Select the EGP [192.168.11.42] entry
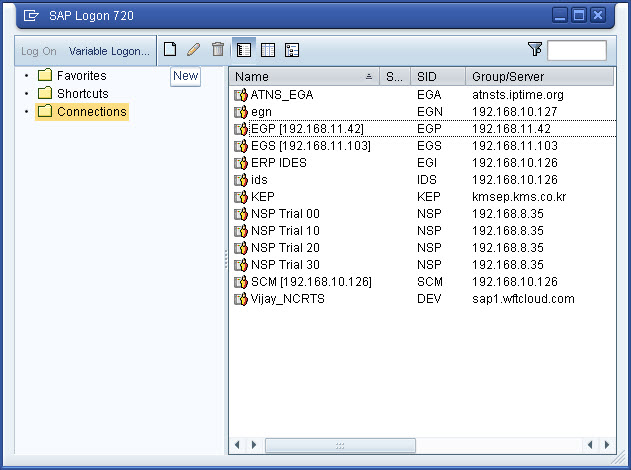 pos(307,129)
